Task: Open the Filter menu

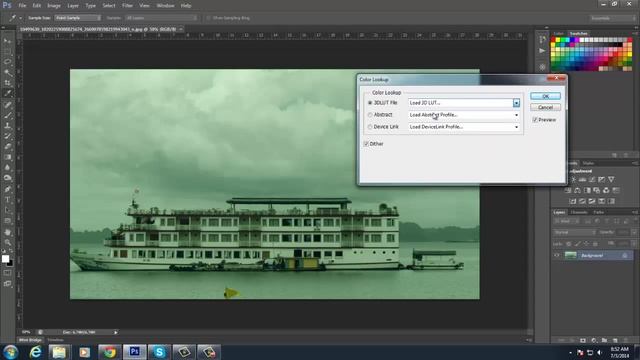Action: pyautogui.click(x=127, y=6)
